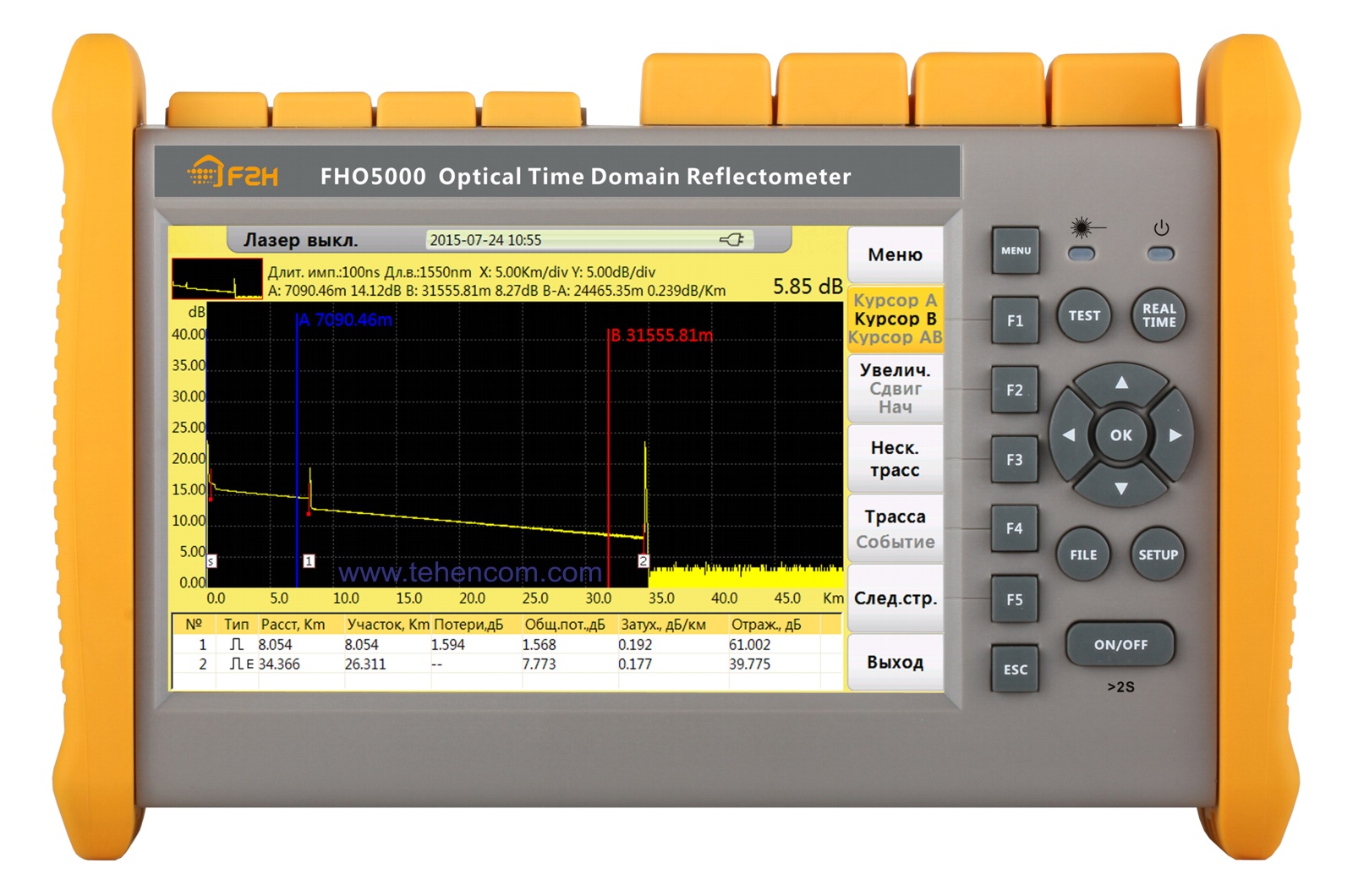Open Неск. трасс softkey
The width and height of the screenshot is (1353, 896).
[x=895, y=459]
